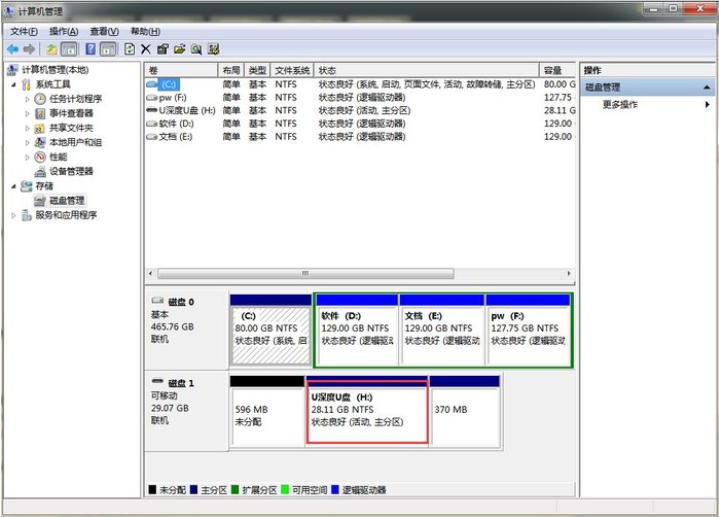Select the (C:) volume row icon
This screenshot has width=719, height=517.
(152, 84)
